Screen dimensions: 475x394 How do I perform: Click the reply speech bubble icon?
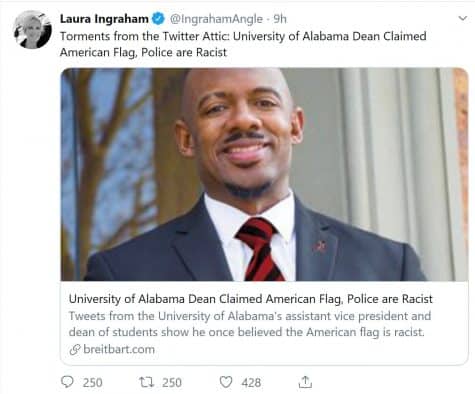click(x=67, y=382)
